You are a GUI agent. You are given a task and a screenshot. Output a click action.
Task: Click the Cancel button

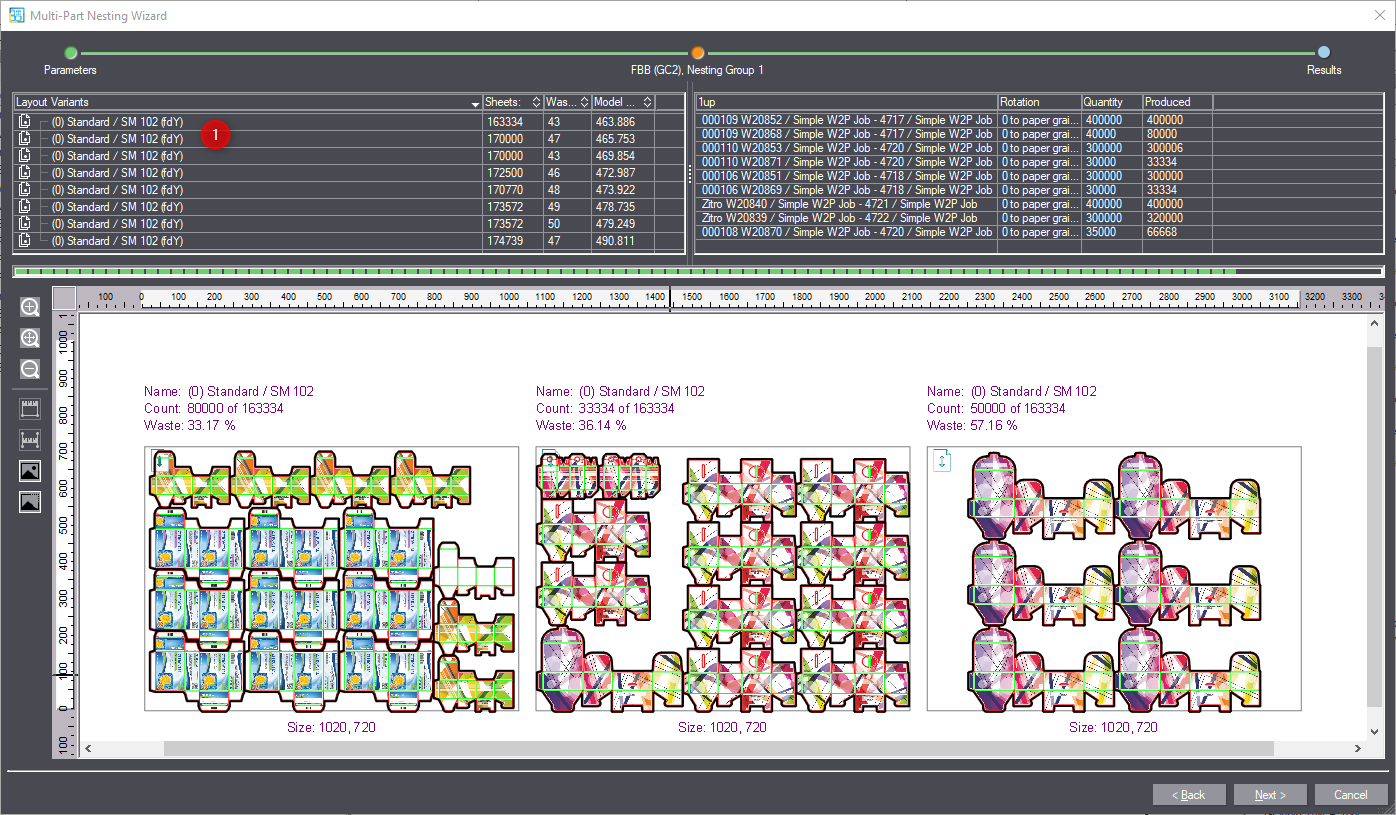click(1350, 794)
